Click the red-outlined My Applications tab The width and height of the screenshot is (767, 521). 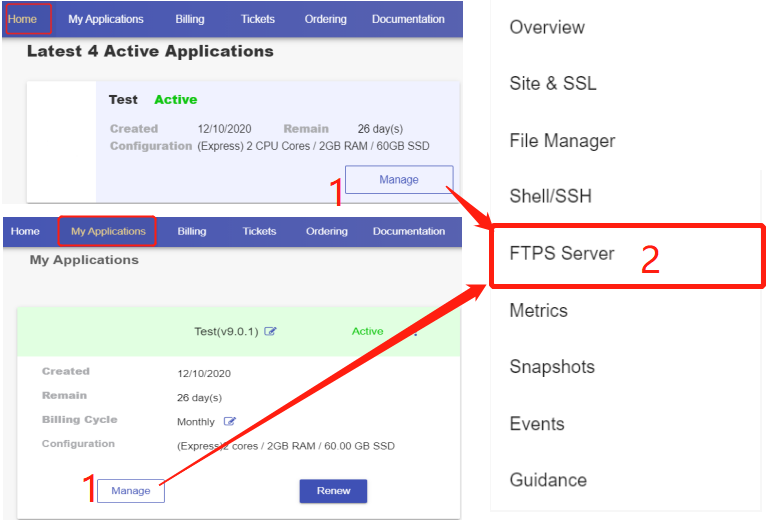pos(108,231)
